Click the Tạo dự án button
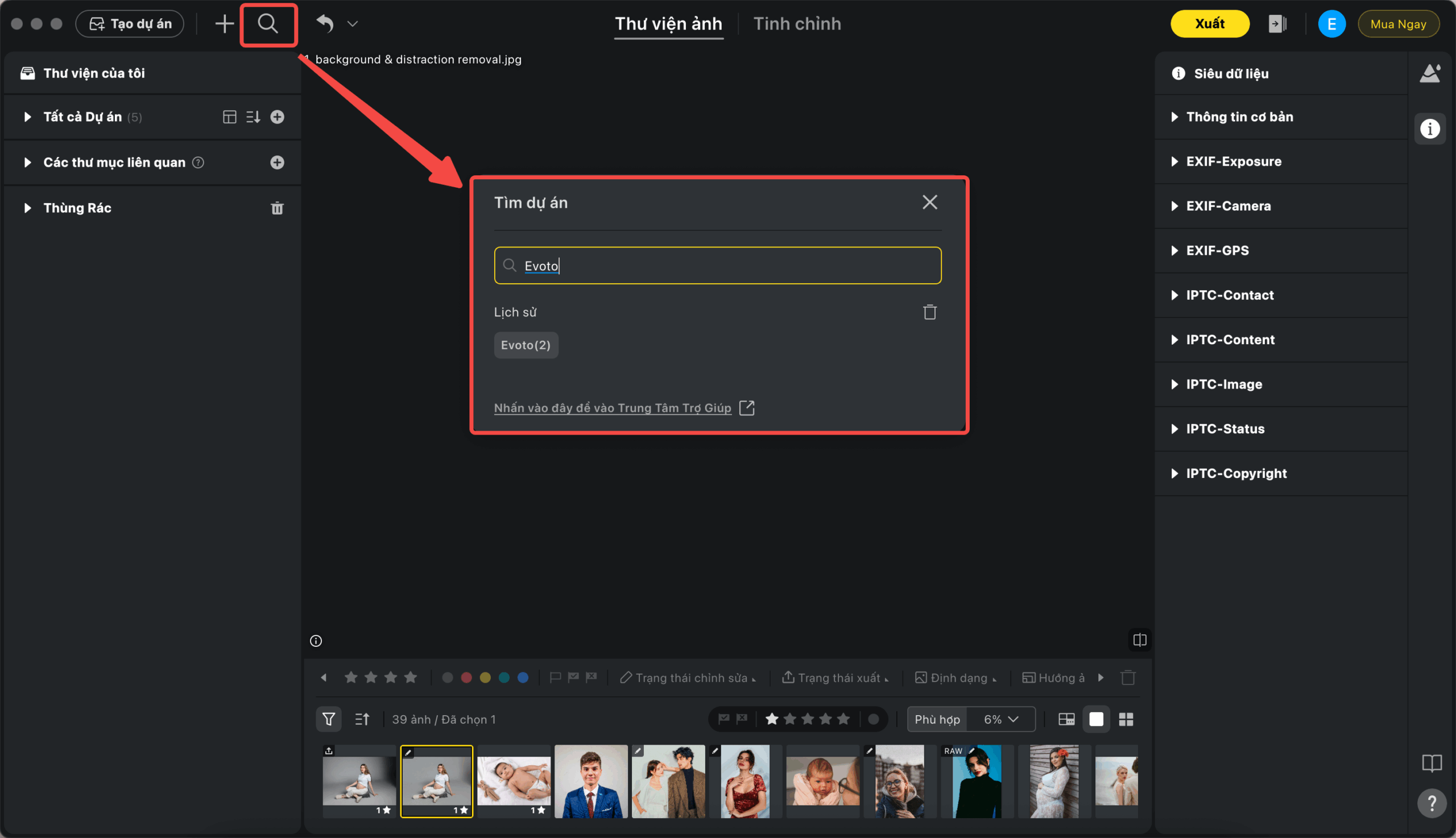This screenshot has height=838, width=1456. (x=130, y=23)
